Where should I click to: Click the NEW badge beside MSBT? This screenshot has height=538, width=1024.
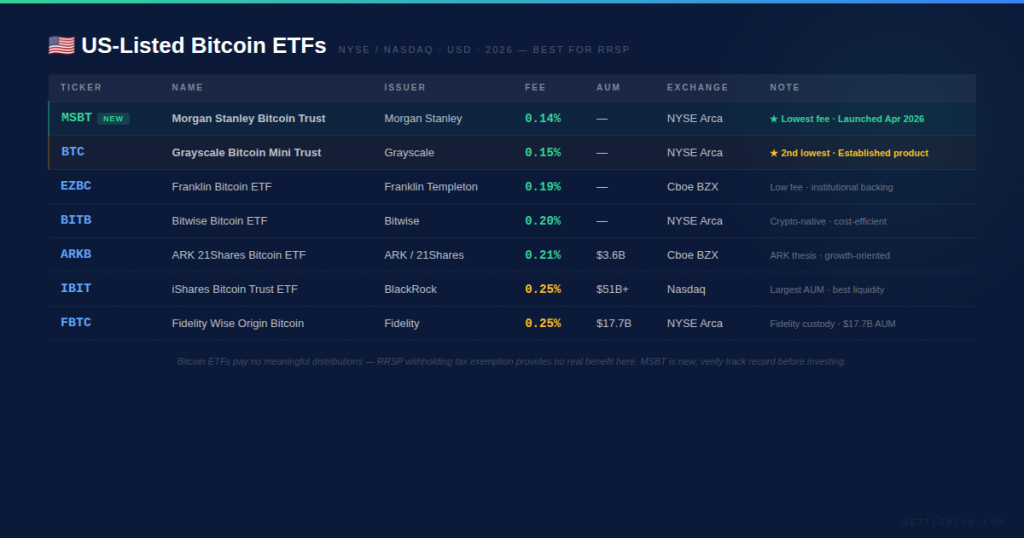click(113, 119)
